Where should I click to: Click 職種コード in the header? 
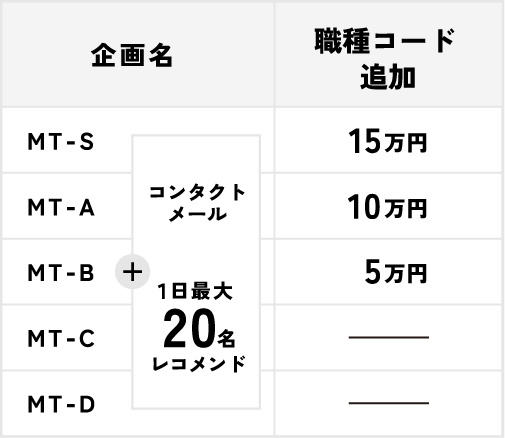(x=385, y=41)
